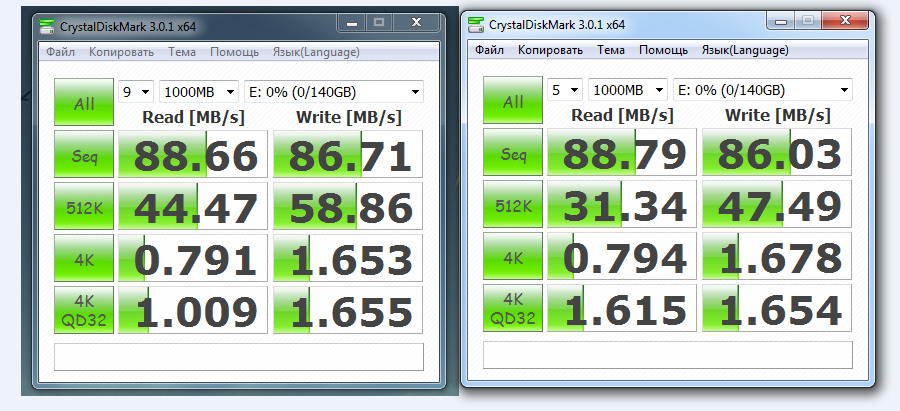Minimize the left CrystalDiskMark window
900x411 pixels.
350,20
